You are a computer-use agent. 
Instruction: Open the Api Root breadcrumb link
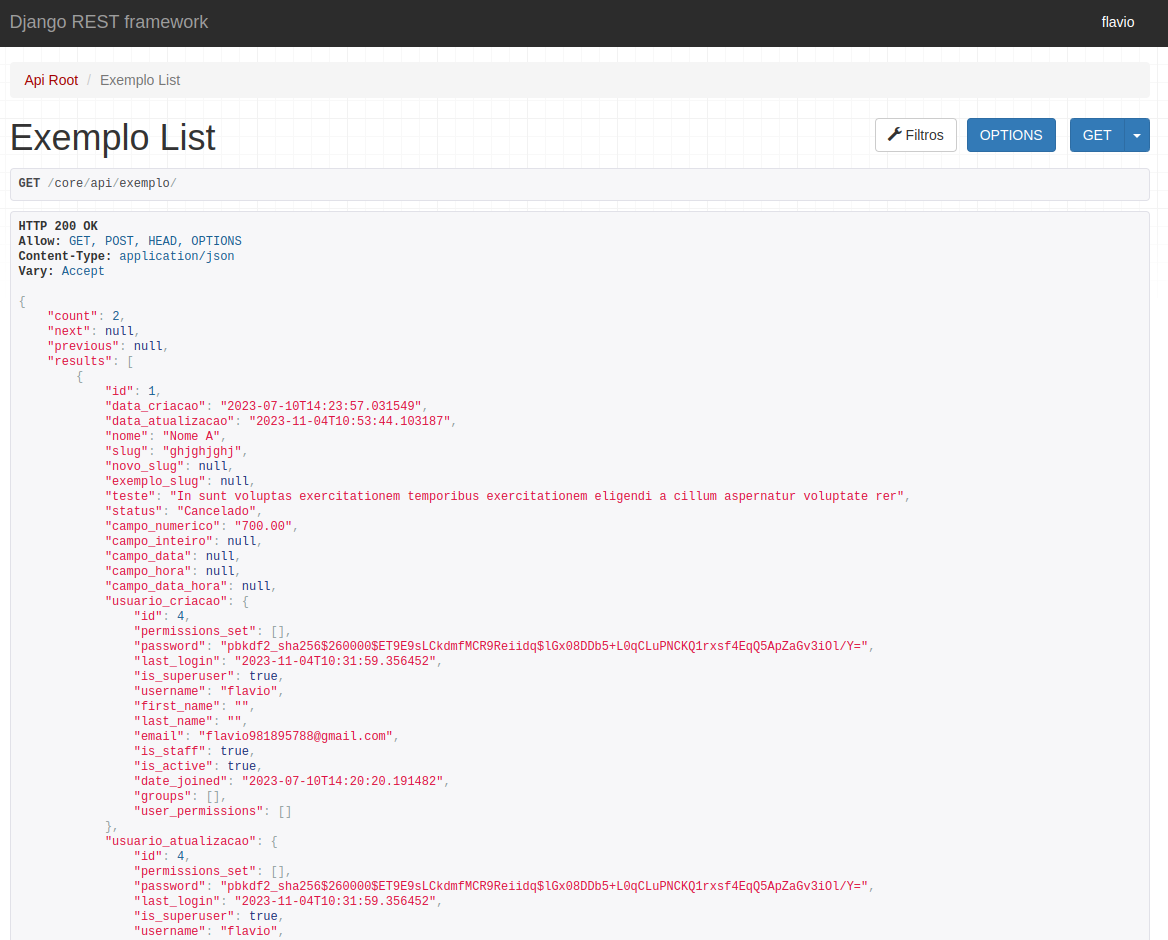(51, 80)
